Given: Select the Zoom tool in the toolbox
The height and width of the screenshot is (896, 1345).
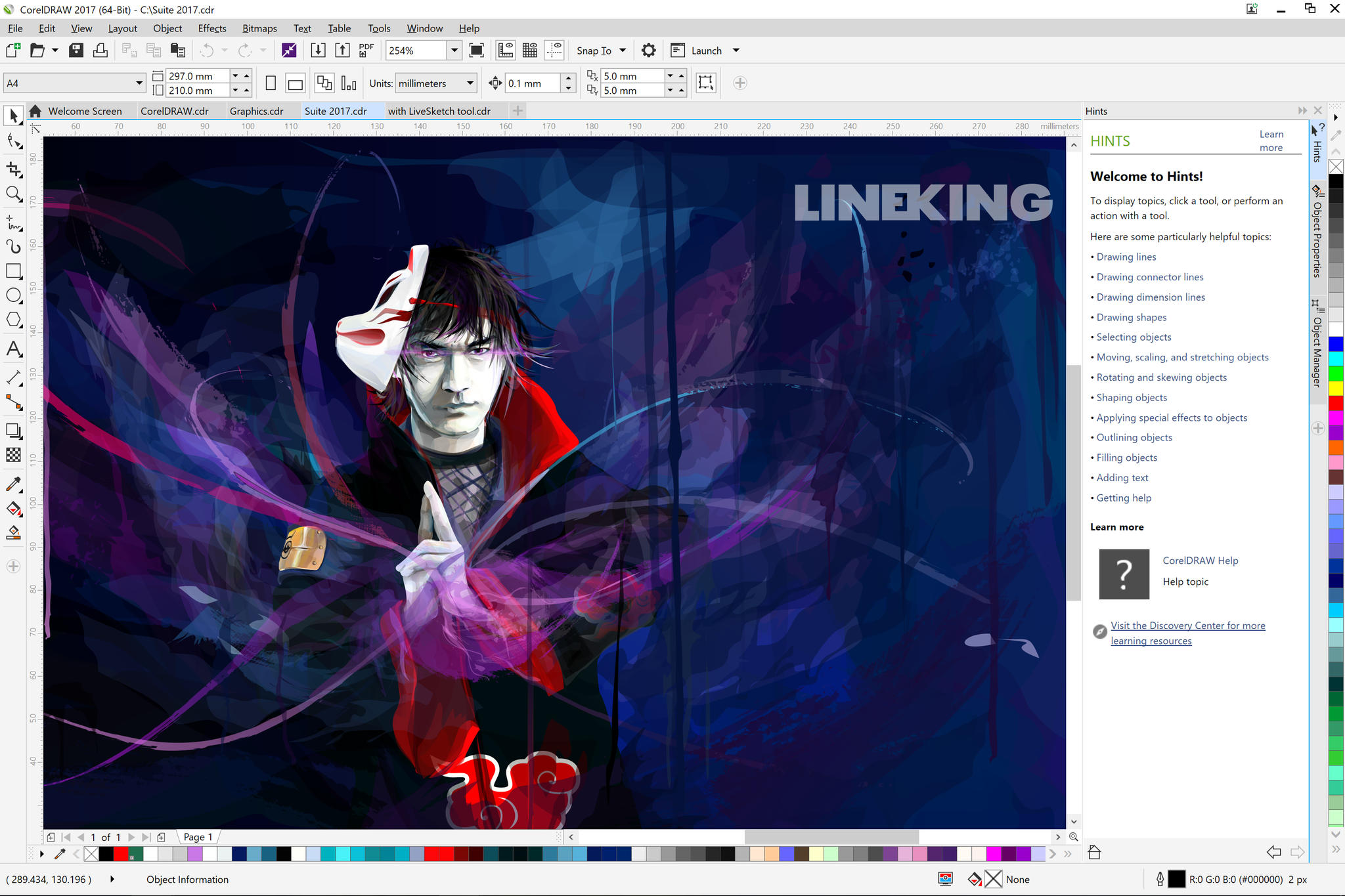Looking at the screenshot, I should (x=13, y=194).
